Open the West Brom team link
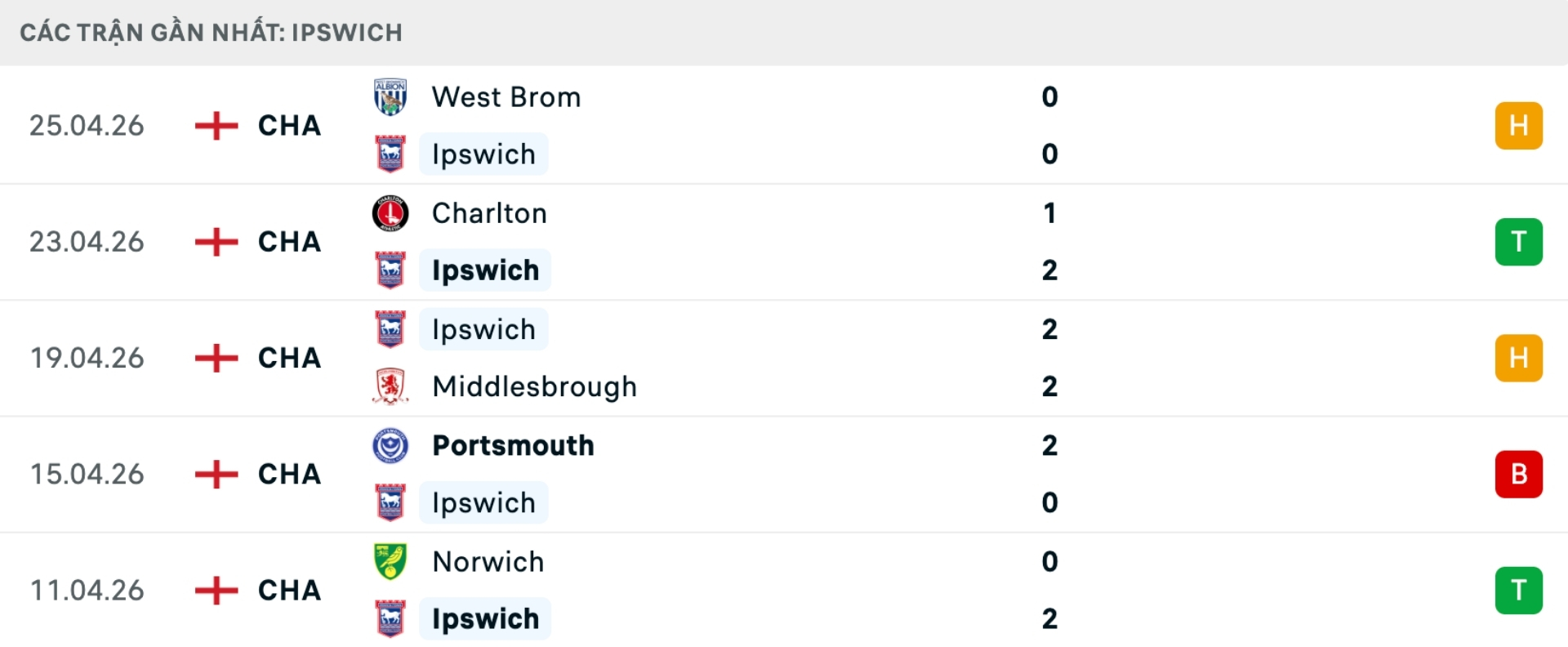 (x=506, y=97)
